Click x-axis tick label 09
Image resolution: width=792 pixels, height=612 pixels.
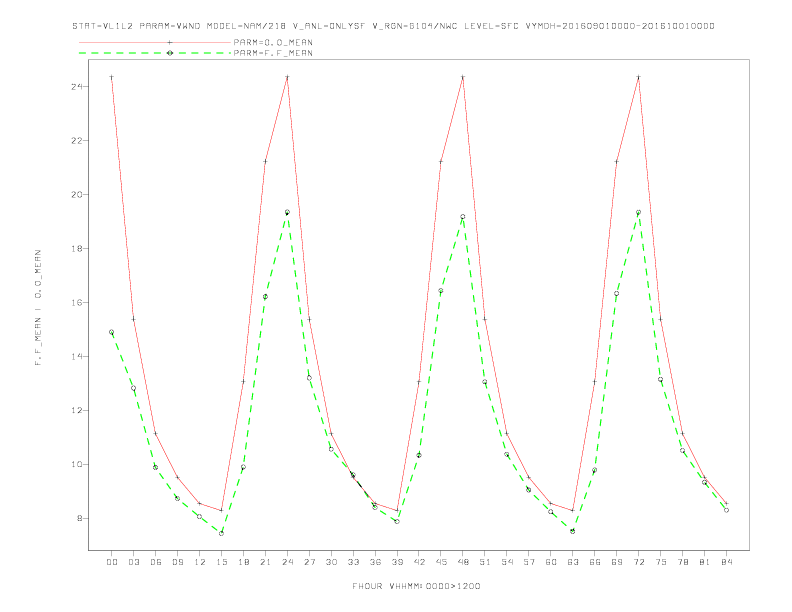177,562
